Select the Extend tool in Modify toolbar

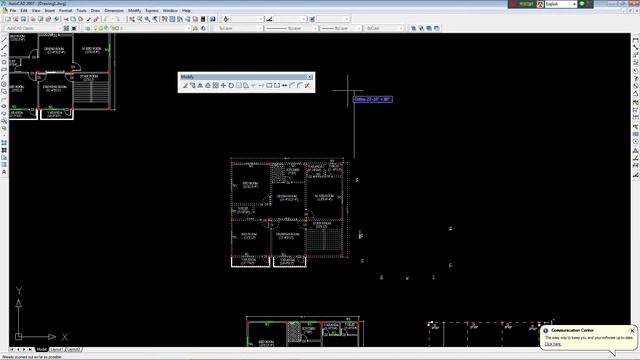(x=261, y=85)
